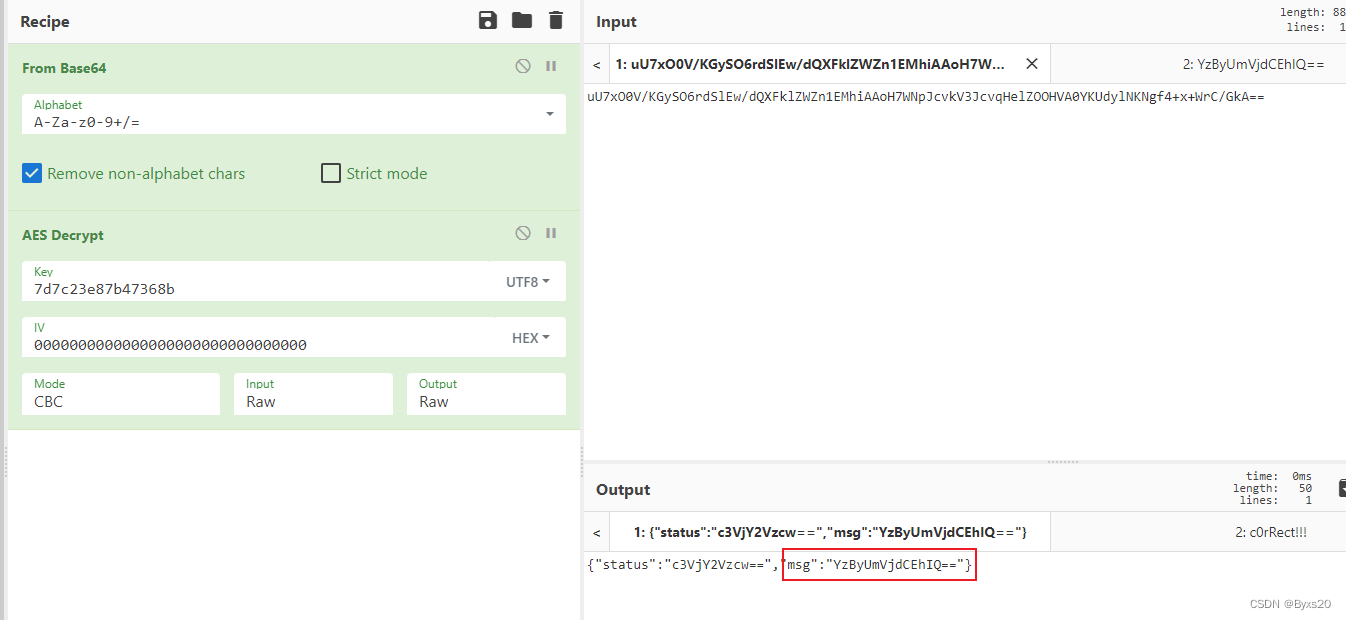
Task: Collapse the Output tab list arrow
Action: (595, 532)
